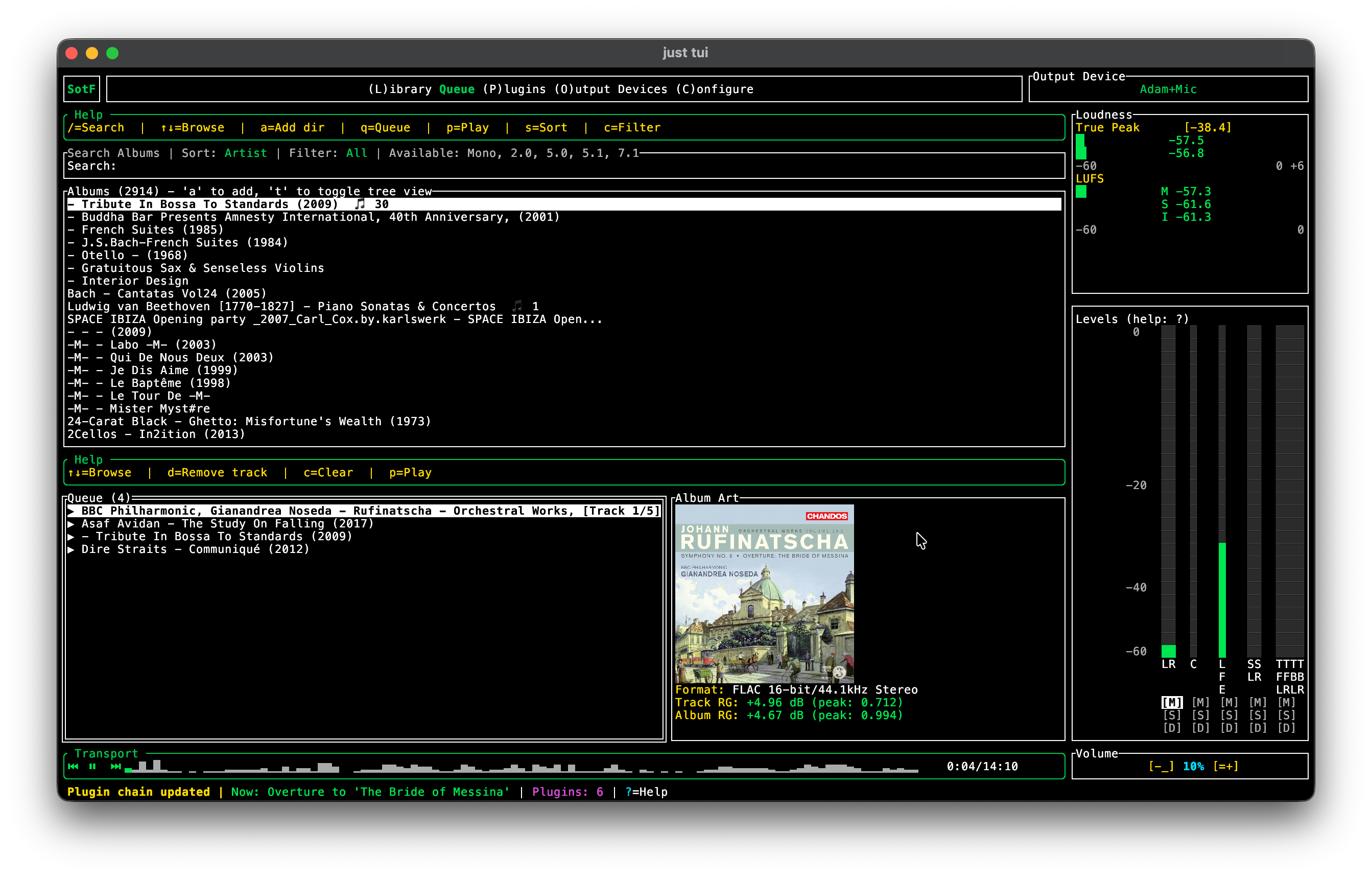Click the p=Play shortcut in the albums help bar
Screen dimensions: 1372x877
[x=467, y=128]
